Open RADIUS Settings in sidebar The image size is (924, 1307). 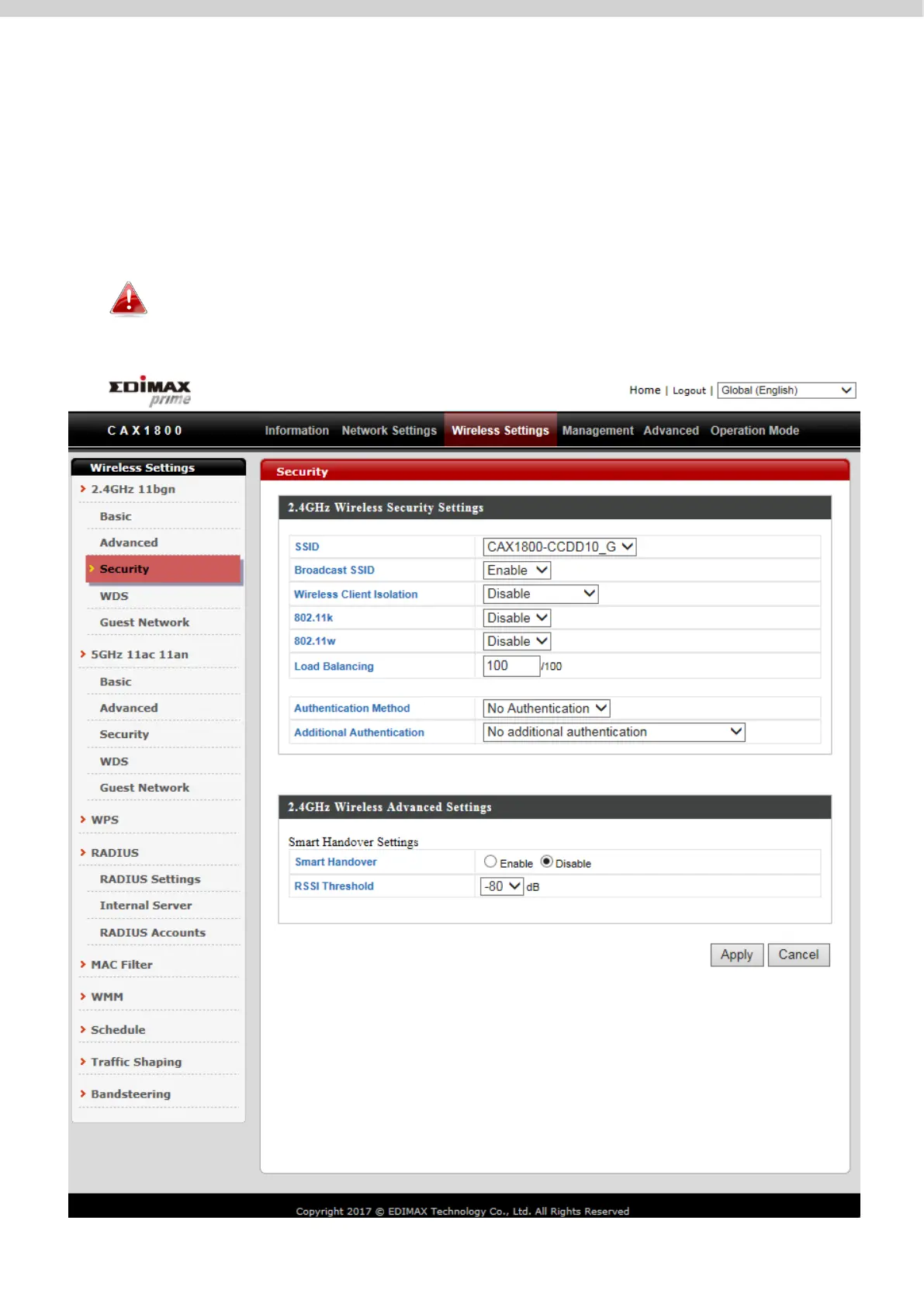[150, 879]
